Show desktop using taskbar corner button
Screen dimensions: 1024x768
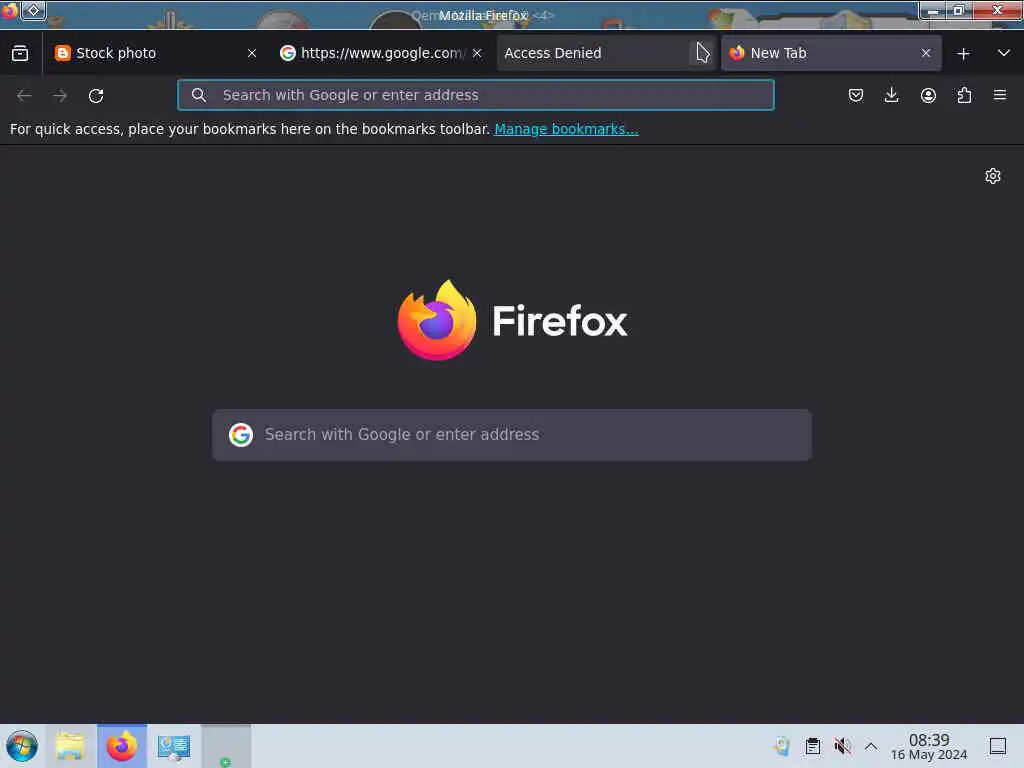tap(998, 746)
